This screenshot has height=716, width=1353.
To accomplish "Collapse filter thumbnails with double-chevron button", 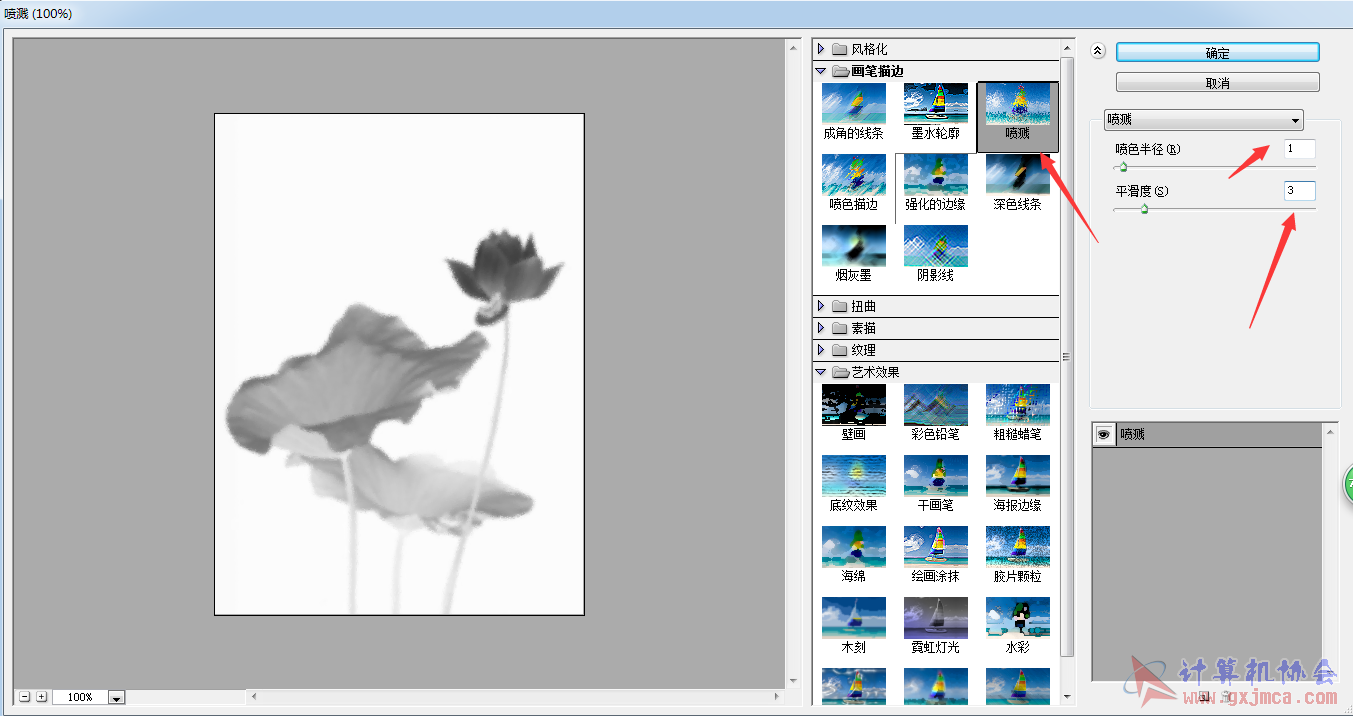I will (x=1097, y=52).
